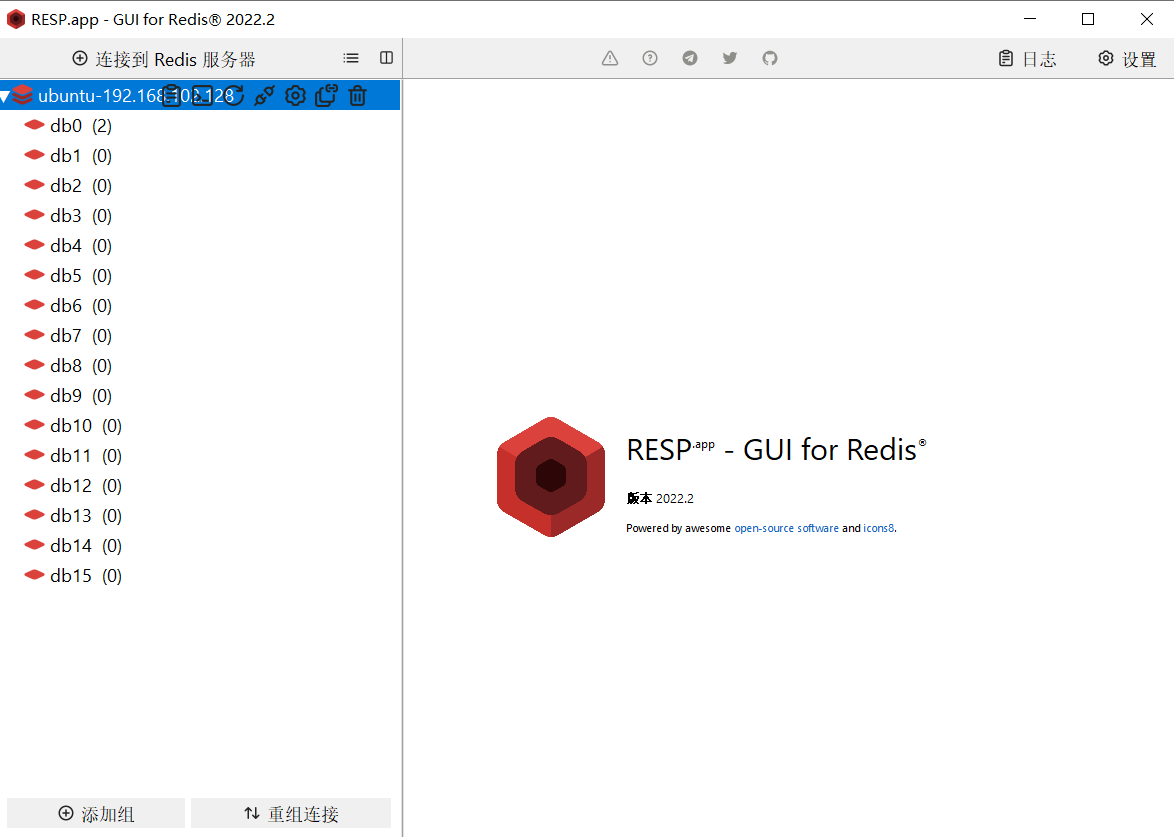The image size is (1174, 837).
Task: Select database db9 (0)
Action: coord(200,395)
